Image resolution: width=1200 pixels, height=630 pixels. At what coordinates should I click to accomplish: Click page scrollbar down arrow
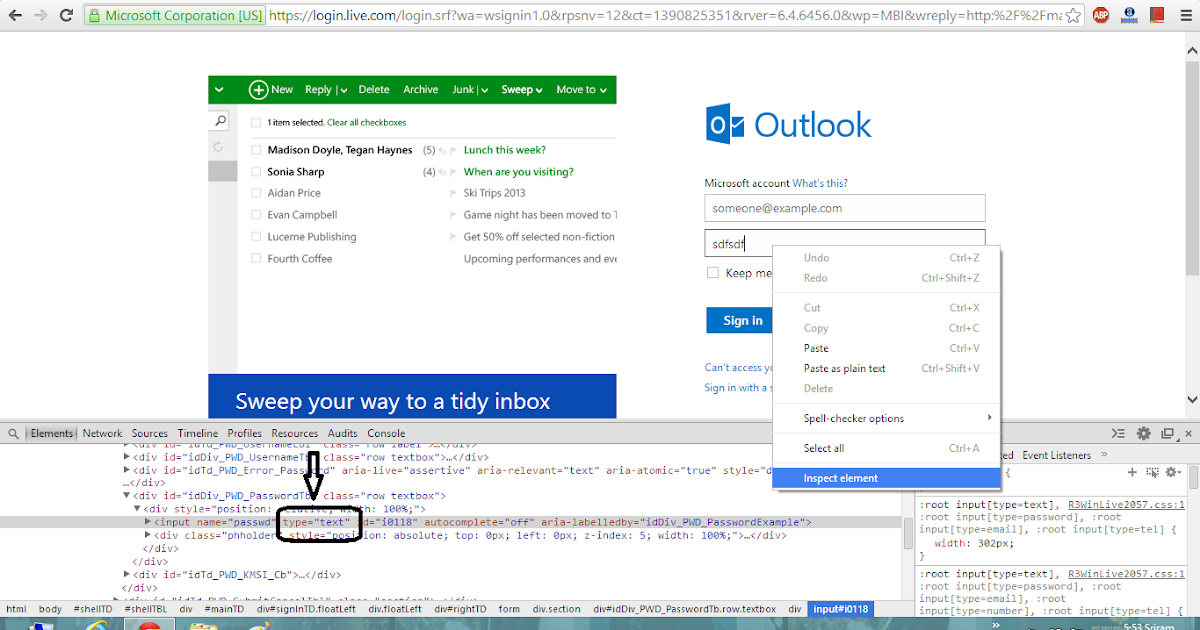pyautogui.click(x=1191, y=399)
